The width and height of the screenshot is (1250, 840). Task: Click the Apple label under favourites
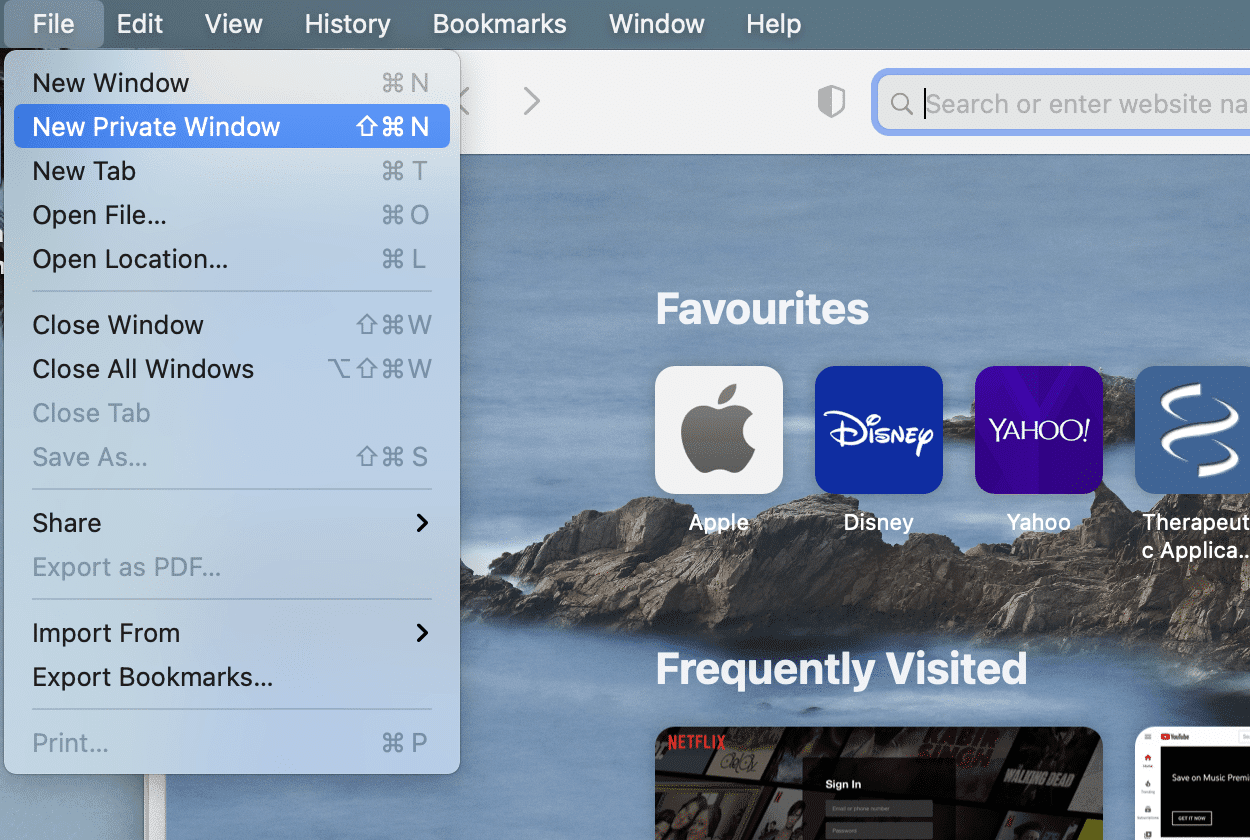coord(719,523)
